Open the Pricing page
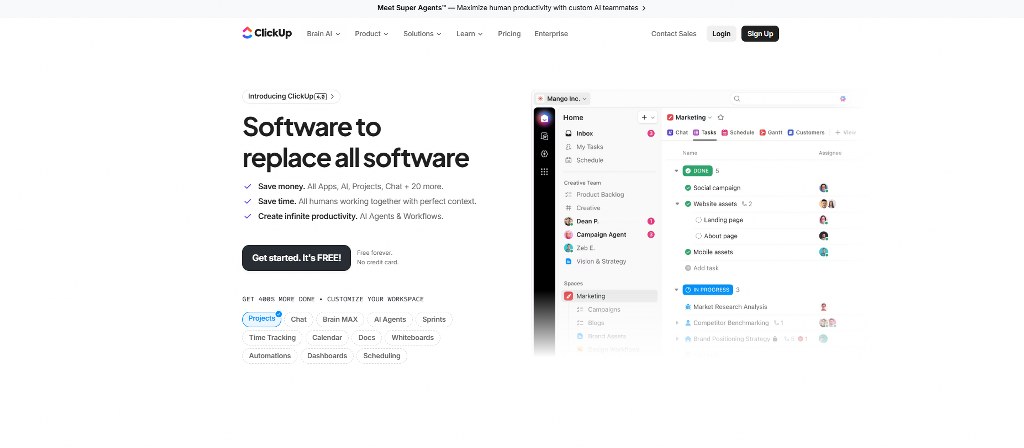Screen dimensions: 1024x448 click(x=509, y=34)
